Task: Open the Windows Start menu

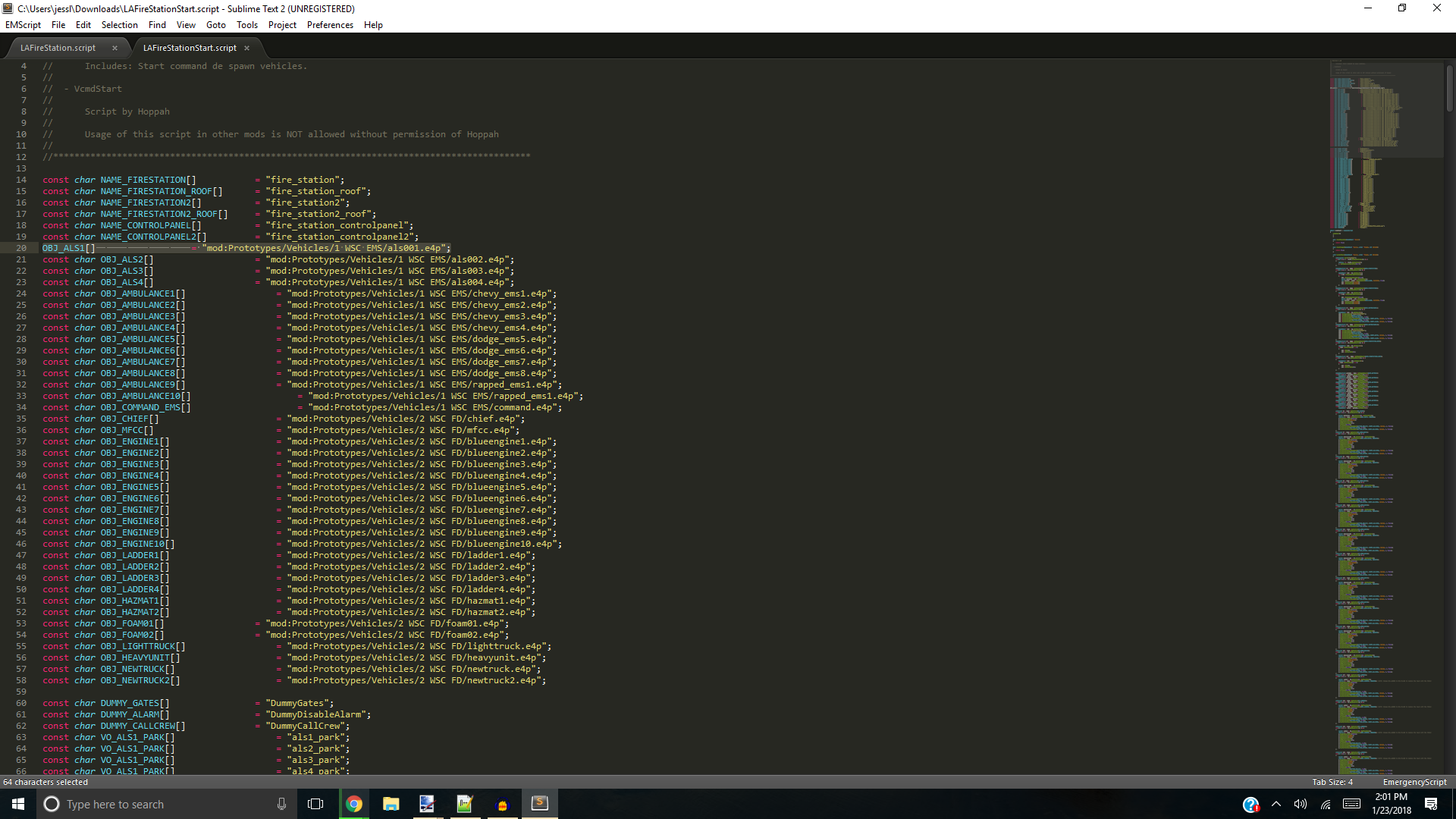Action: (x=18, y=804)
